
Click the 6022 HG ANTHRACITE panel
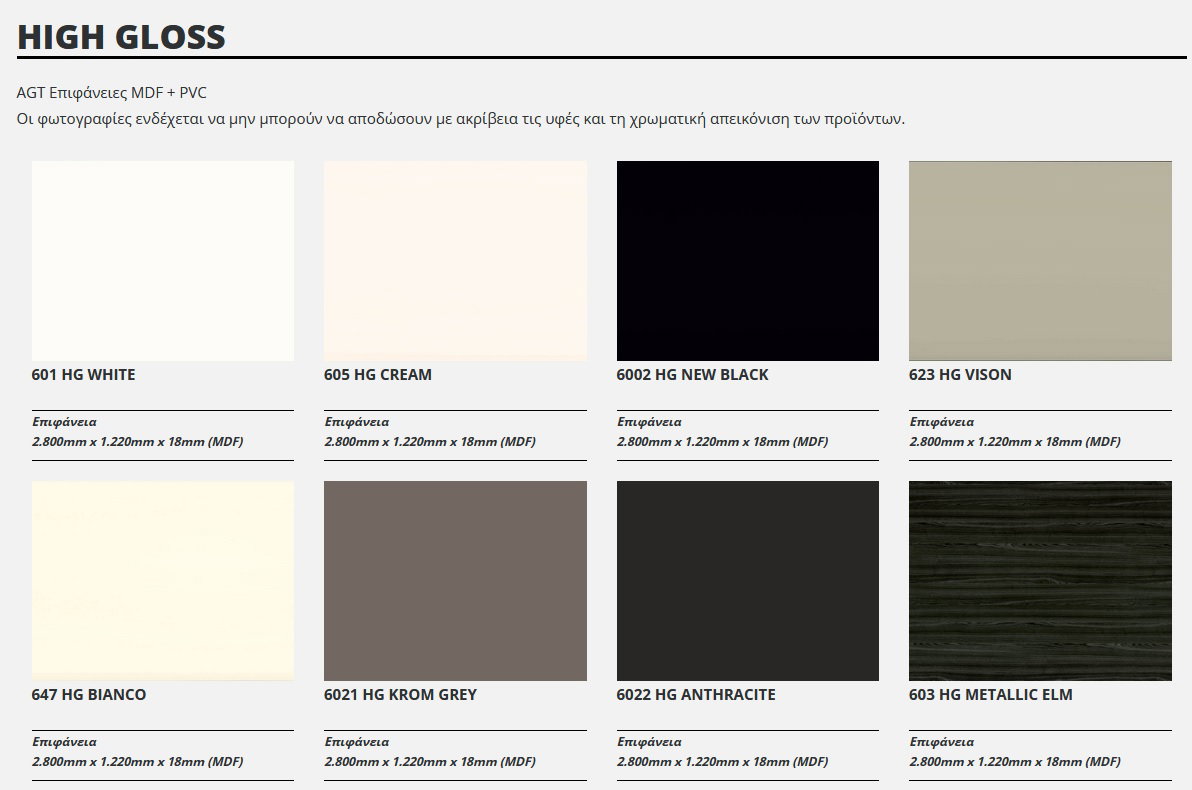point(748,580)
